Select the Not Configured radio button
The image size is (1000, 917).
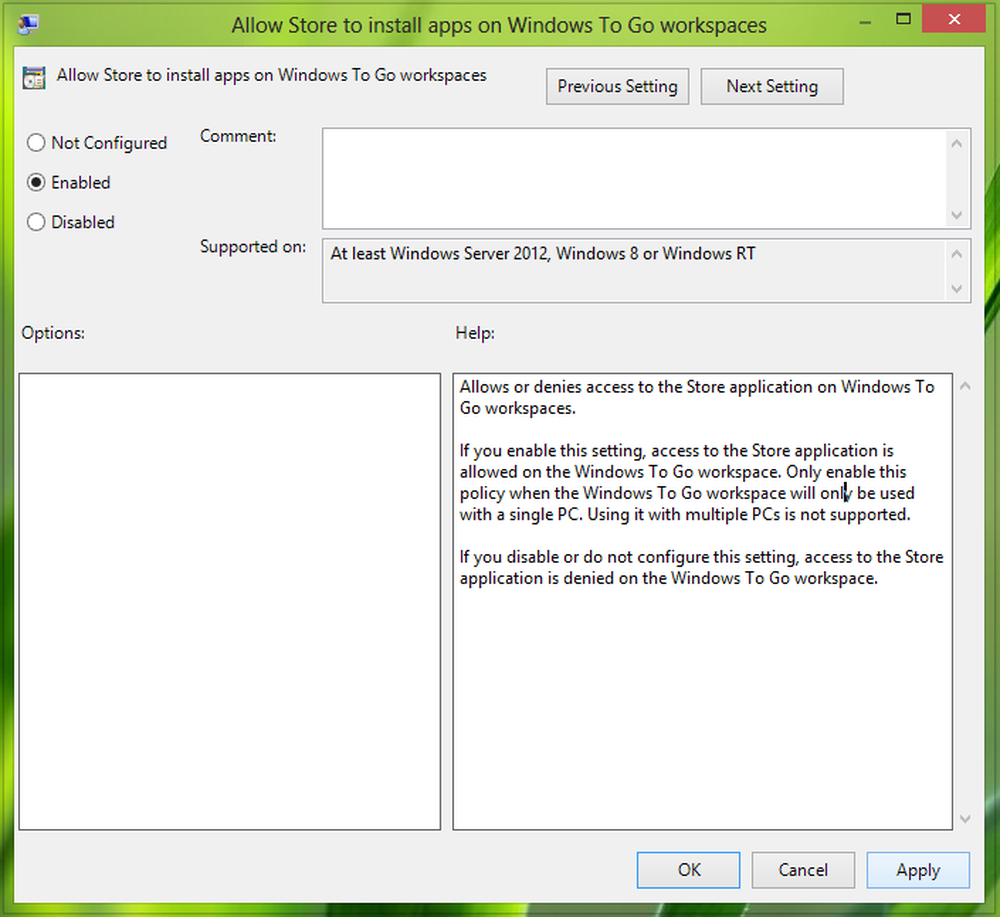click(x=36, y=143)
